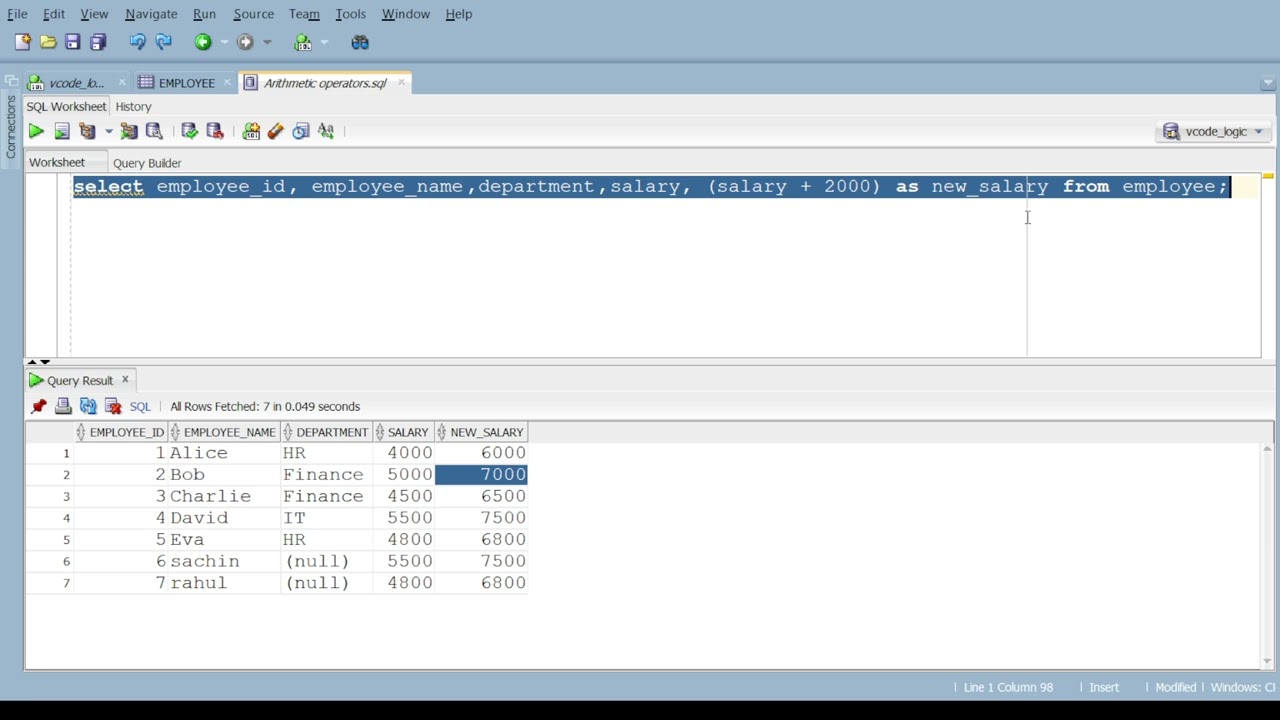This screenshot has height=720, width=1280.
Task: Open the Help menu
Action: [x=458, y=14]
